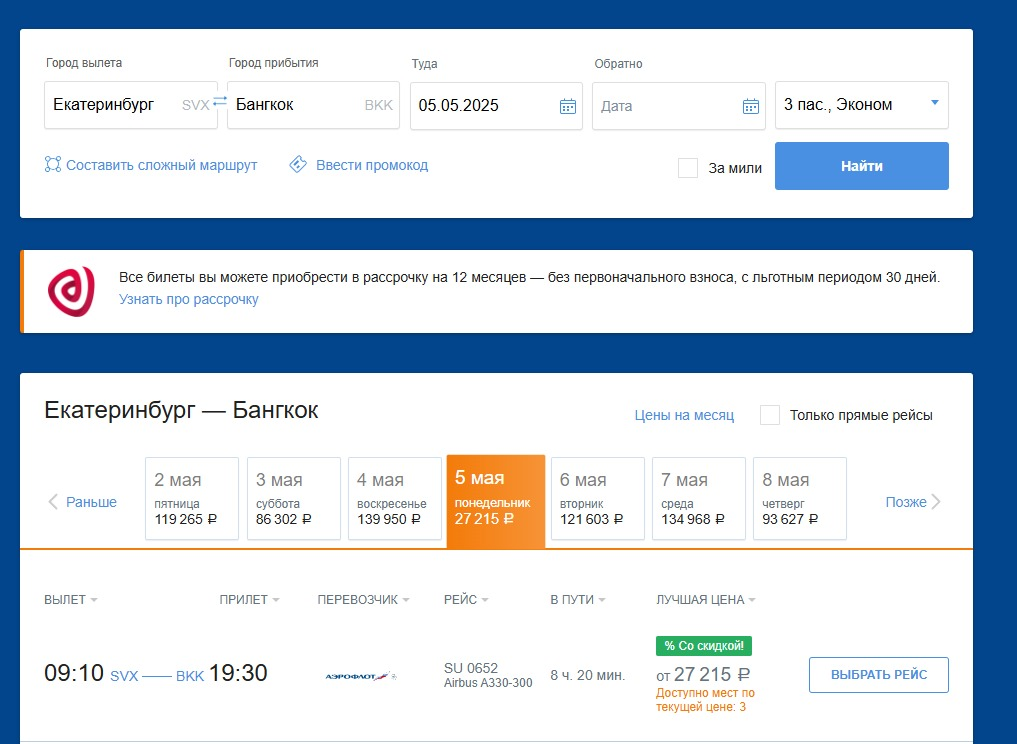The height and width of the screenshot is (744, 1017).
Task: Sort by ЛУЧШАЯ ЦЕНА column
Action: (x=706, y=600)
